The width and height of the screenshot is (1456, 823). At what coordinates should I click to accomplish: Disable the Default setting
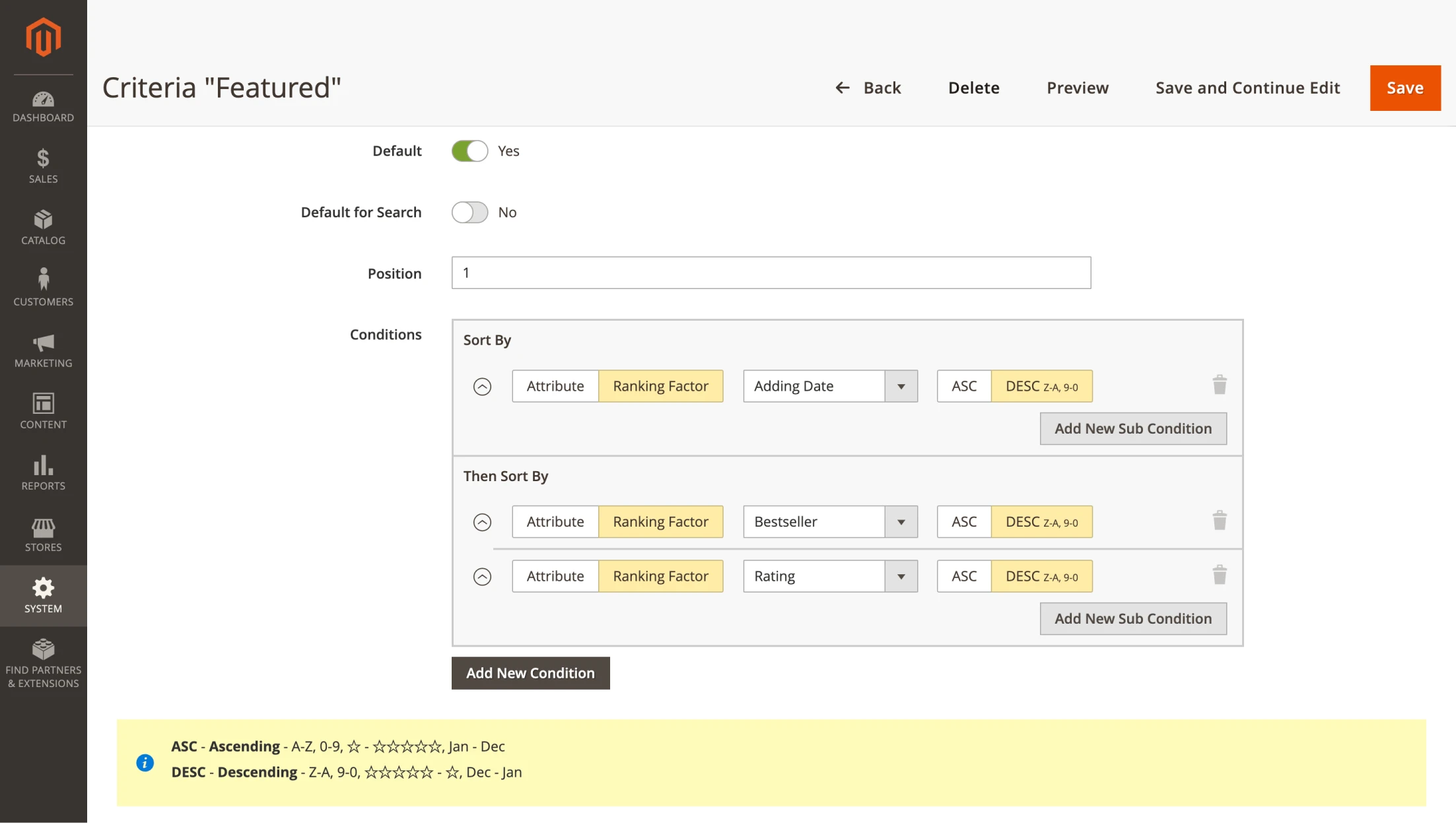469,150
